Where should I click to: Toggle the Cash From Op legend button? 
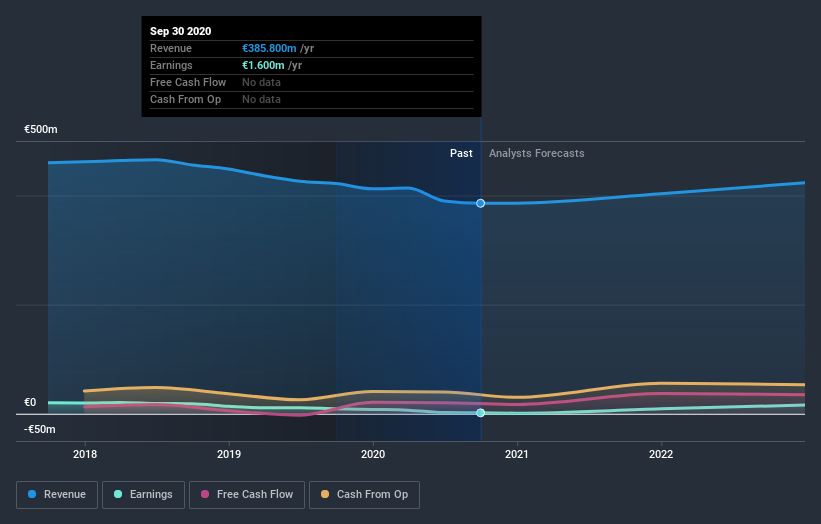pyautogui.click(x=364, y=495)
